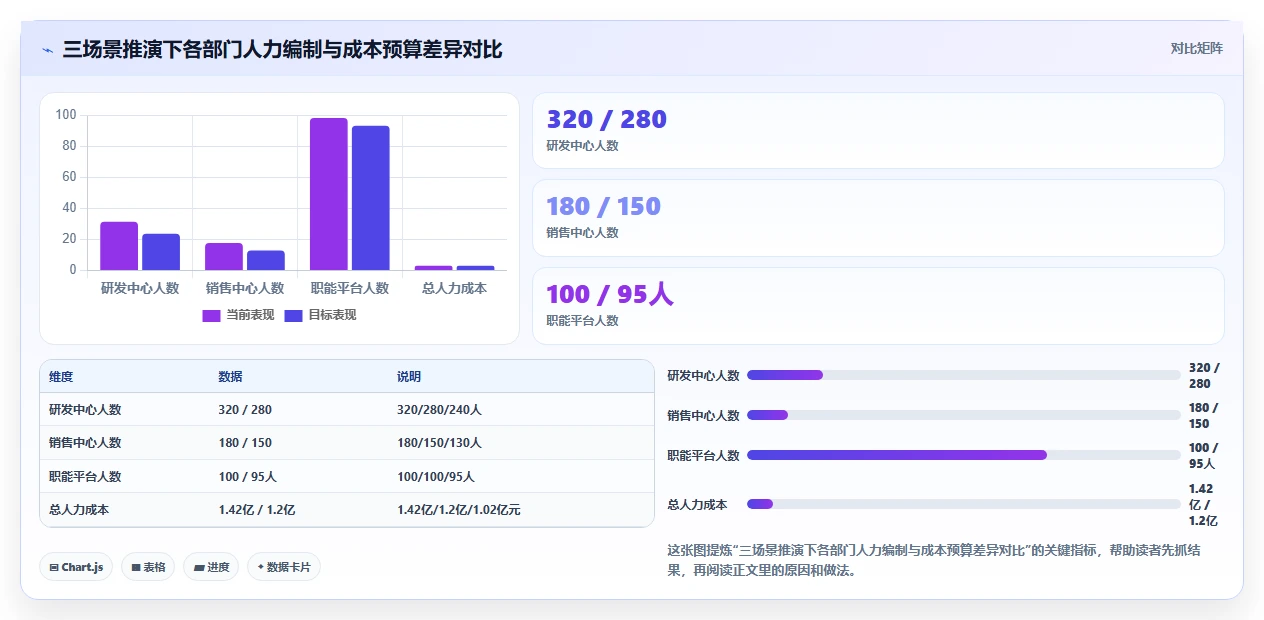The width and height of the screenshot is (1264, 620).
Task: Click the blue 目标表现 bar for 职能平台人数
Action: click(x=371, y=198)
